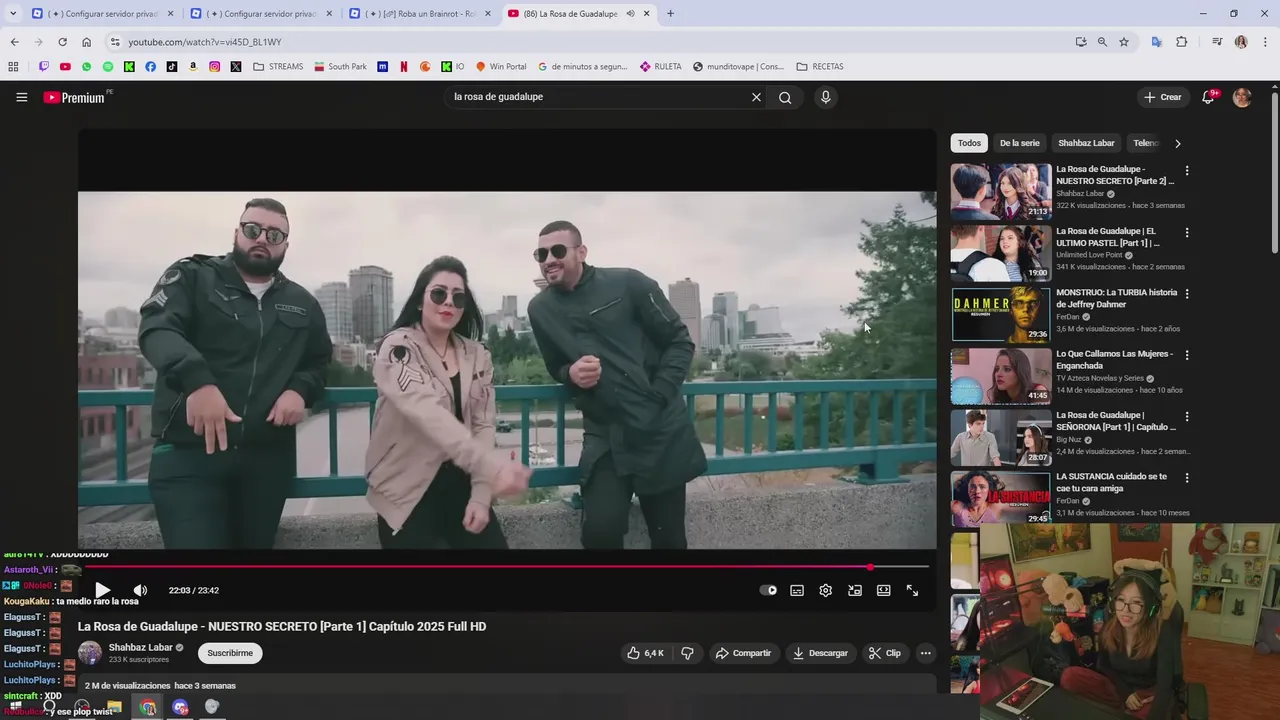Open the RULETA bookmark

click(x=661, y=67)
